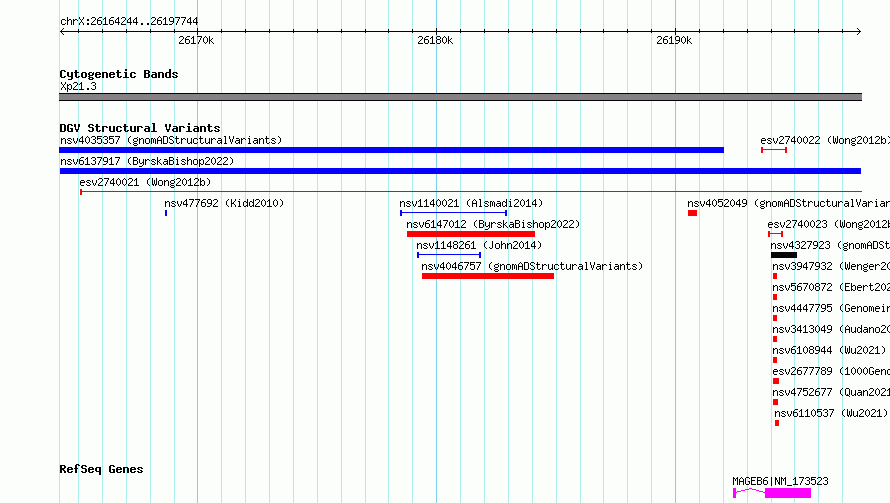The width and height of the screenshot is (890, 503).
Task: Open the nsv6108944 (Wu2021) label
Action: [x=829, y=350]
